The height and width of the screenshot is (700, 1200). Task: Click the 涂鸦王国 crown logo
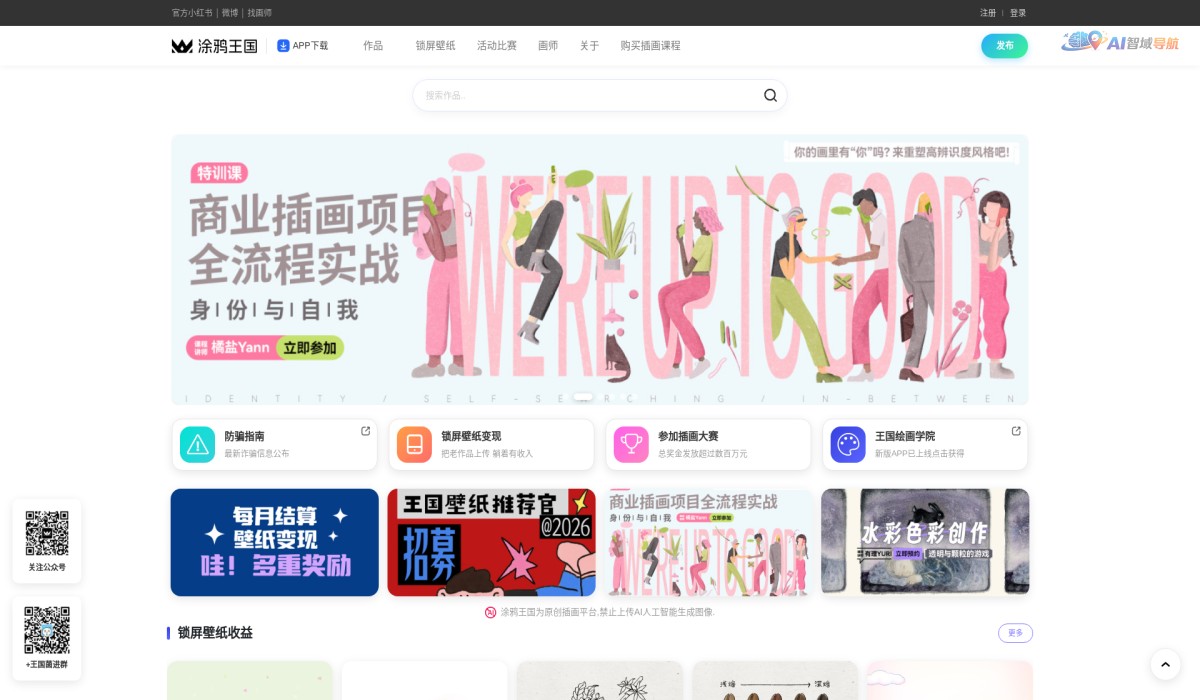(182, 45)
